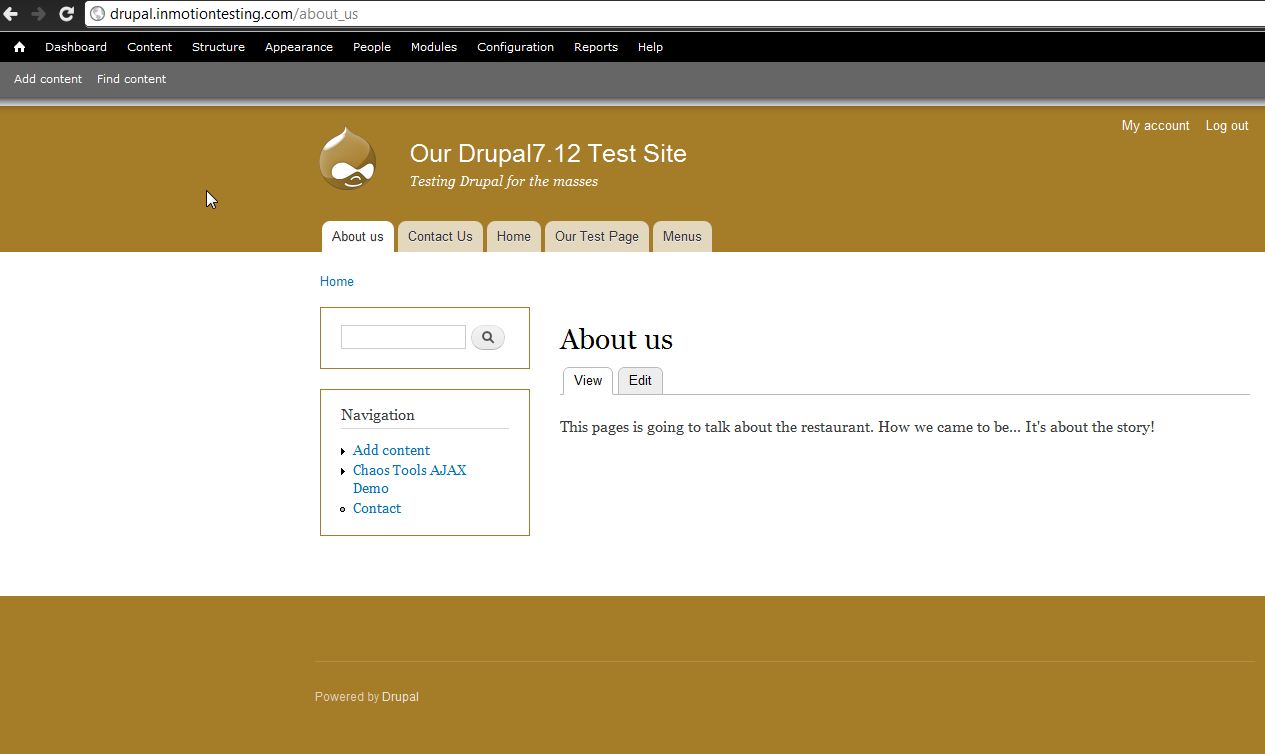1265x754 pixels.
Task: Click the Home breadcrumb link
Action: pos(336,282)
